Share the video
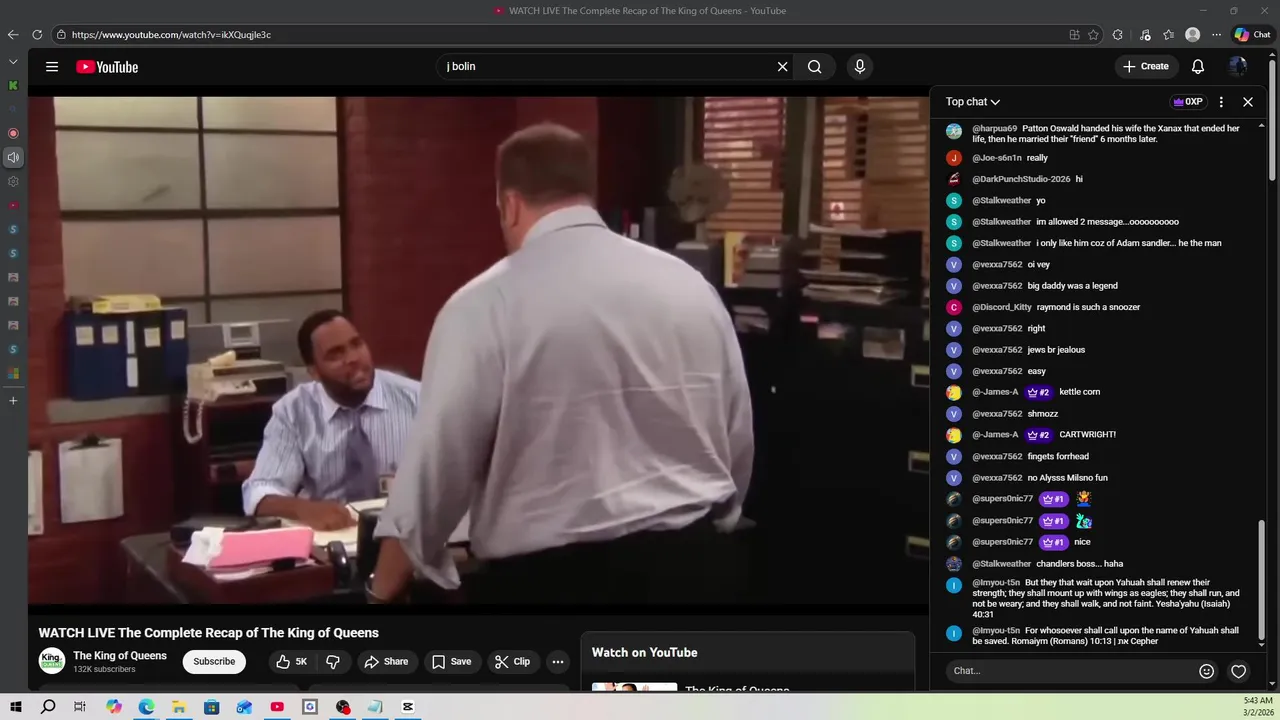Screen dimensions: 1280x720 [386, 661]
